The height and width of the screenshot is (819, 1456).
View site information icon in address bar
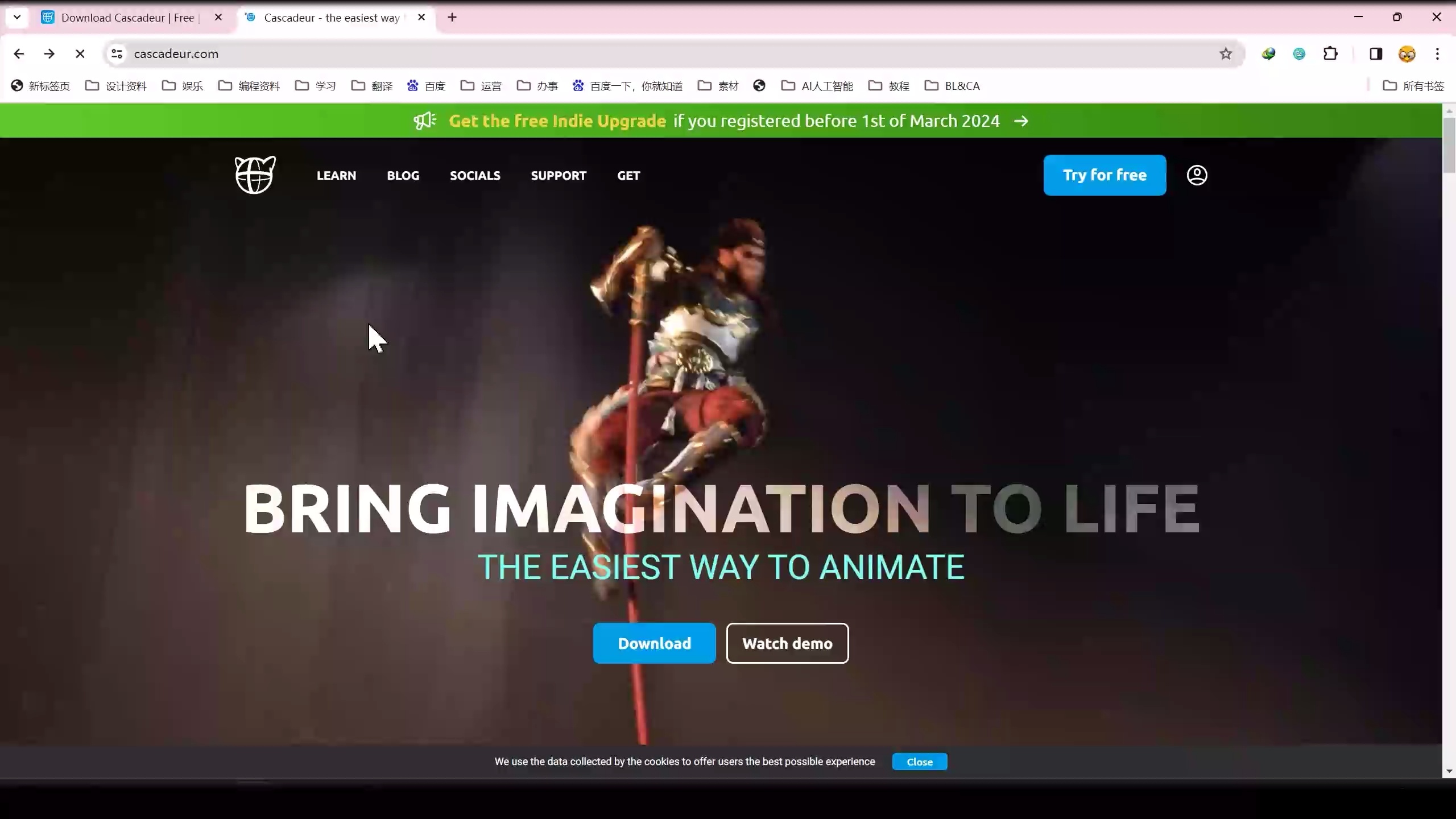[x=117, y=54]
